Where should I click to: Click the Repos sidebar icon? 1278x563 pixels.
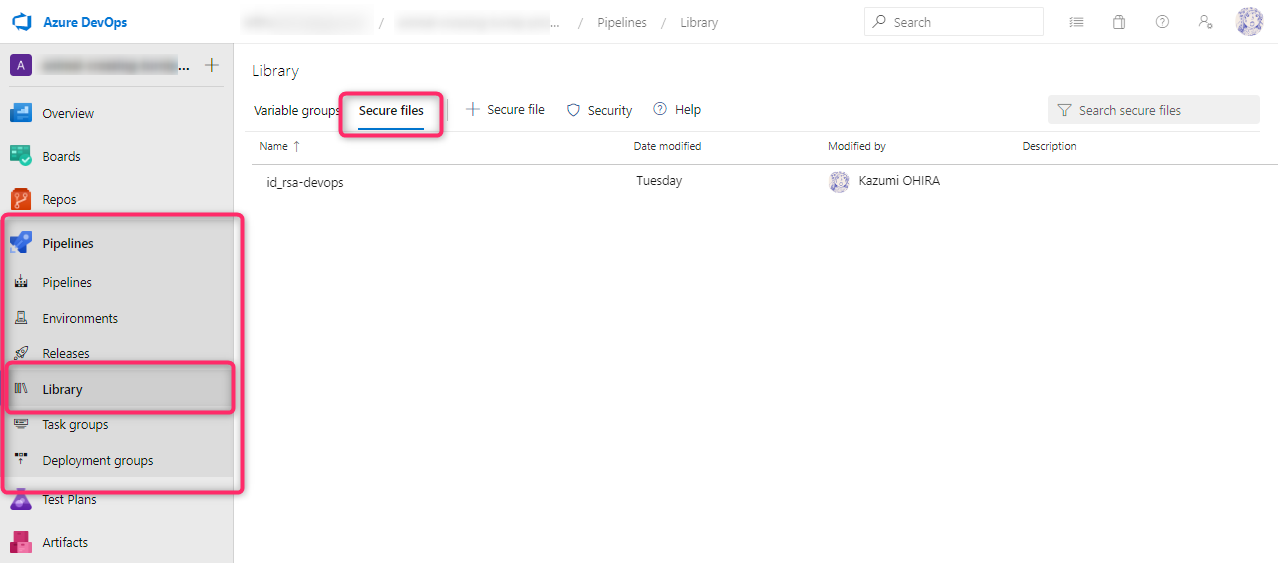point(21,199)
